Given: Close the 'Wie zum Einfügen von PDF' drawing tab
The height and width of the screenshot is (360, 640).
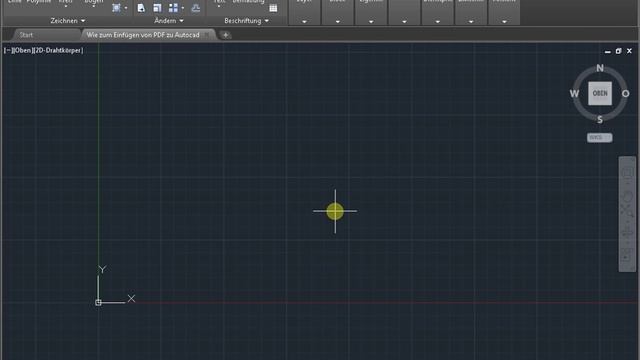Looking at the screenshot, I should 207,35.
